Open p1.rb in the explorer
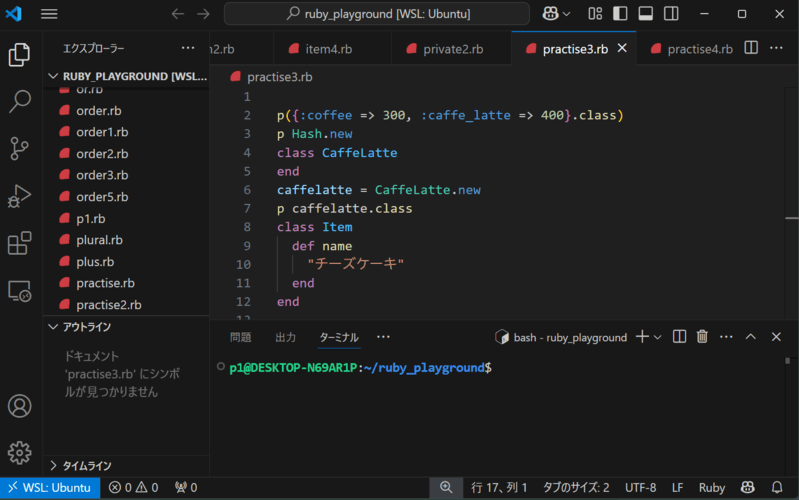799x500 pixels. (127, 219)
